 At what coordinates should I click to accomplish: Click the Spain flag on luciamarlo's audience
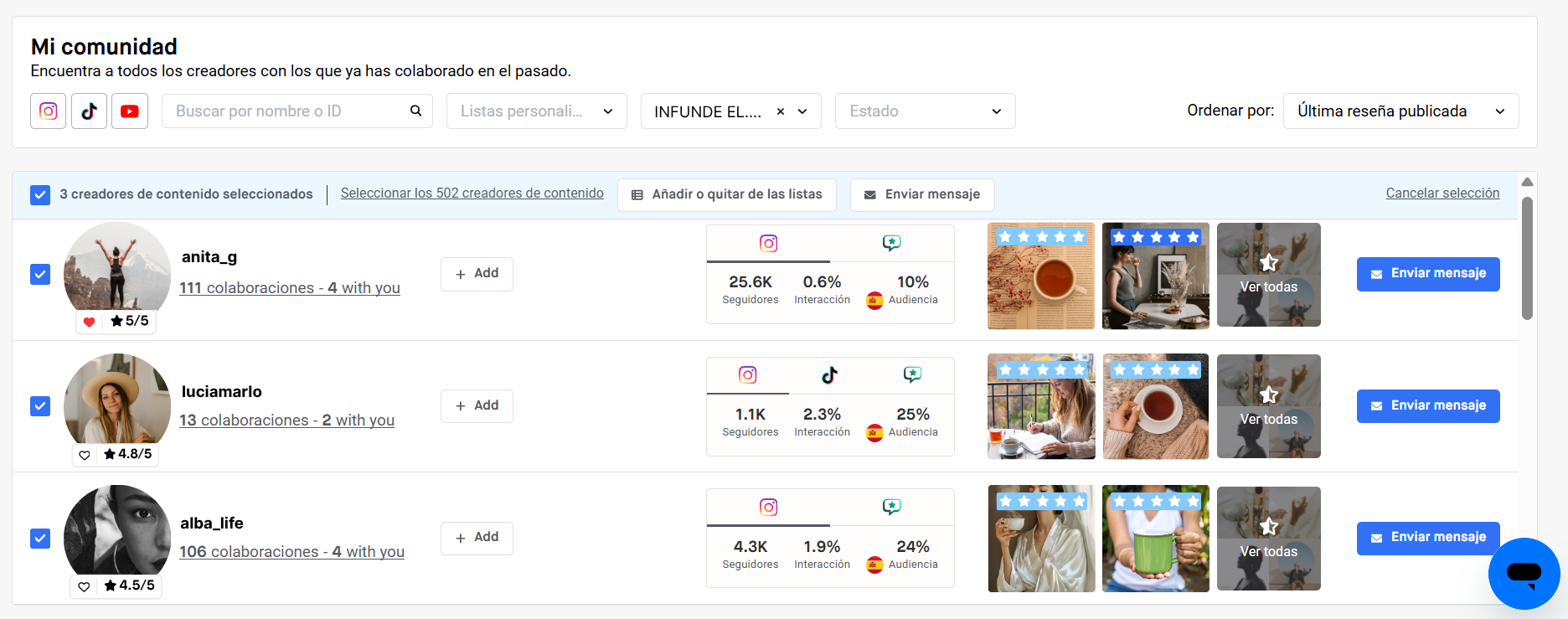click(x=874, y=433)
